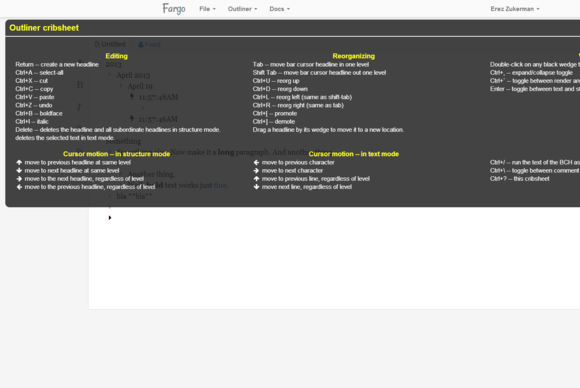The image size is (580, 388).
Task: Click 'Shift Tab -- move bar cursor headline out' line
Action: [319, 72]
